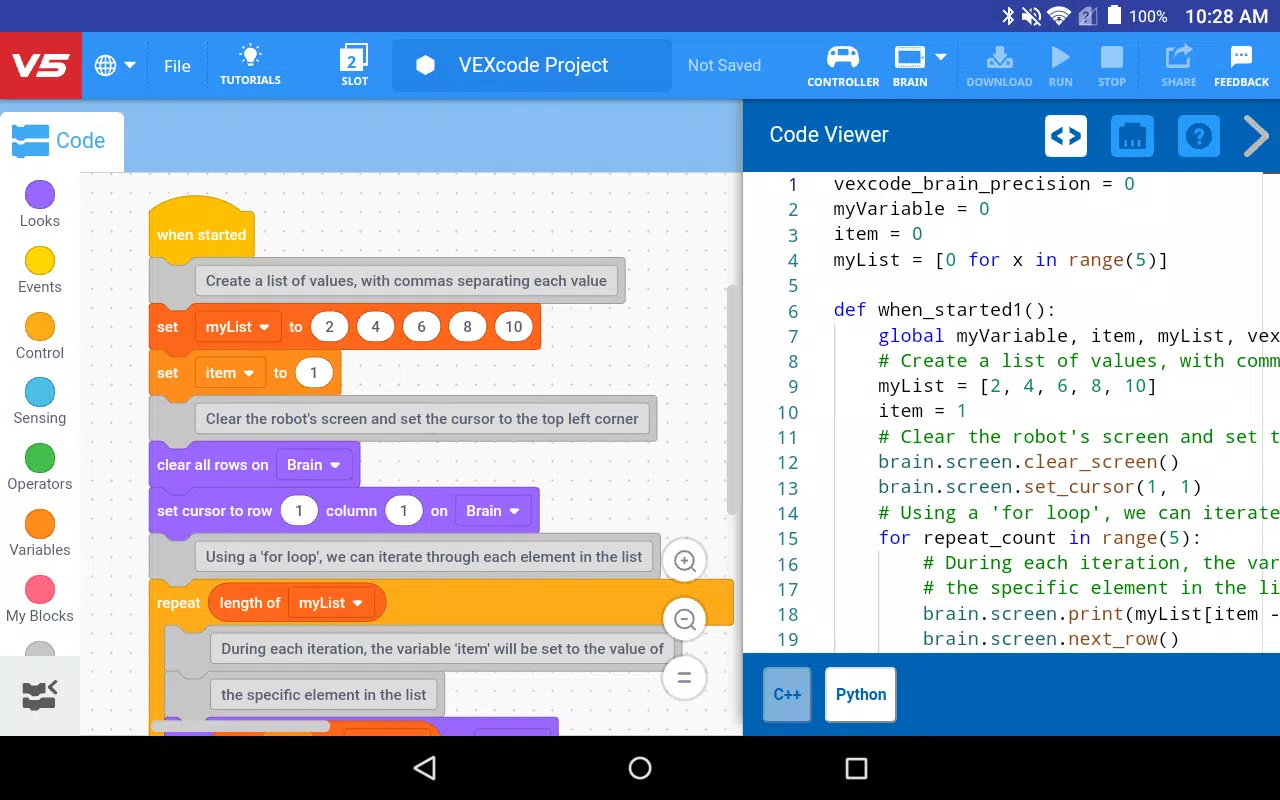This screenshot has height=800, width=1280.
Task: Open Tutorials lightbulb icon
Action: point(250,57)
